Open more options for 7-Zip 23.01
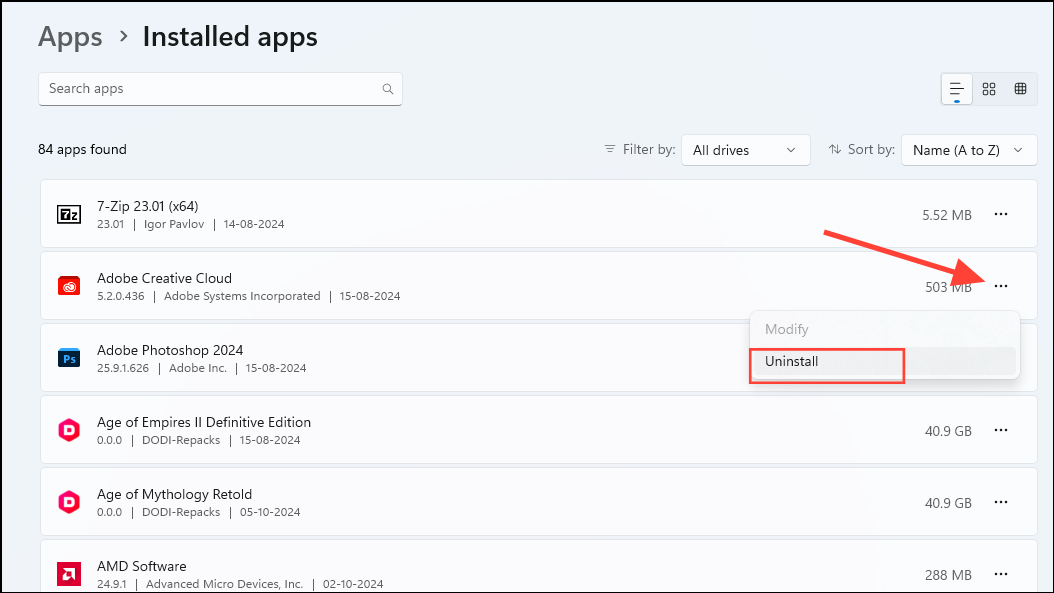This screenshot has height=593, width=1054. click(x=1001, y=214)
